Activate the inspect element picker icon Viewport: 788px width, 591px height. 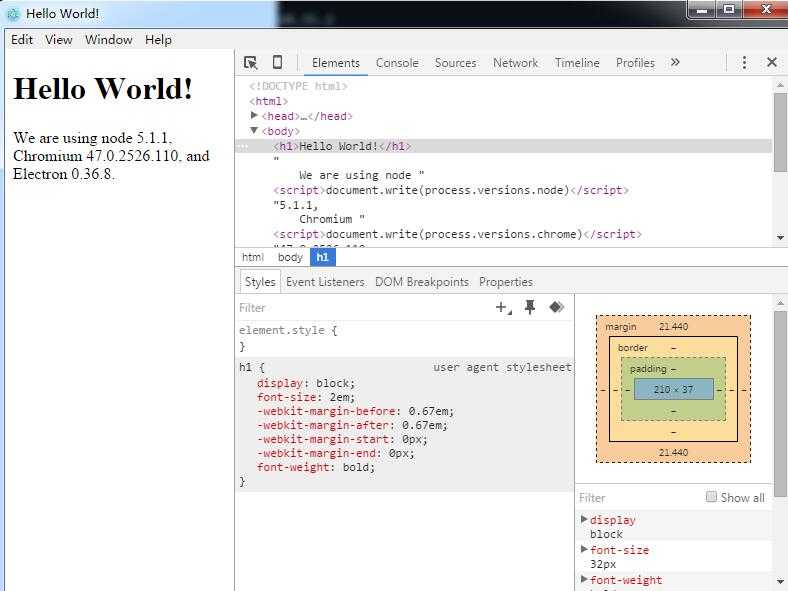(250, 63)
